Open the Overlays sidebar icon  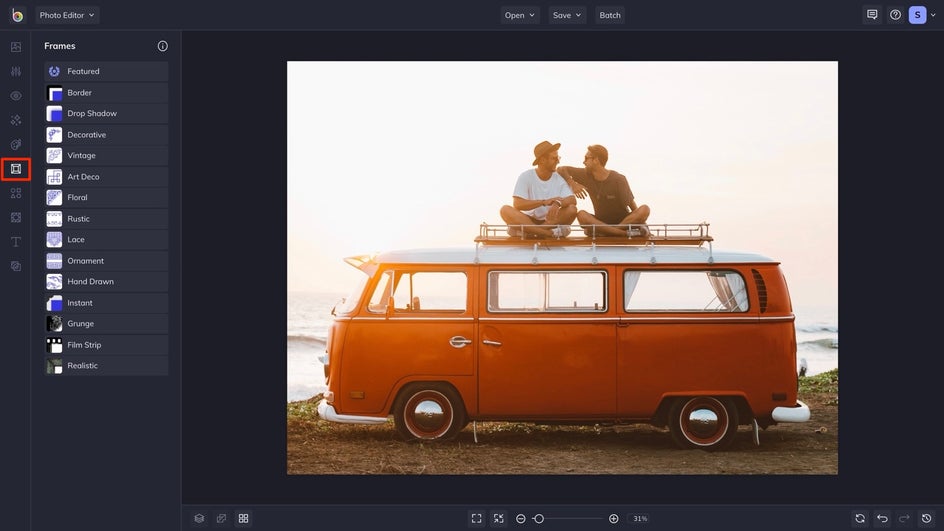pos(16,217)
